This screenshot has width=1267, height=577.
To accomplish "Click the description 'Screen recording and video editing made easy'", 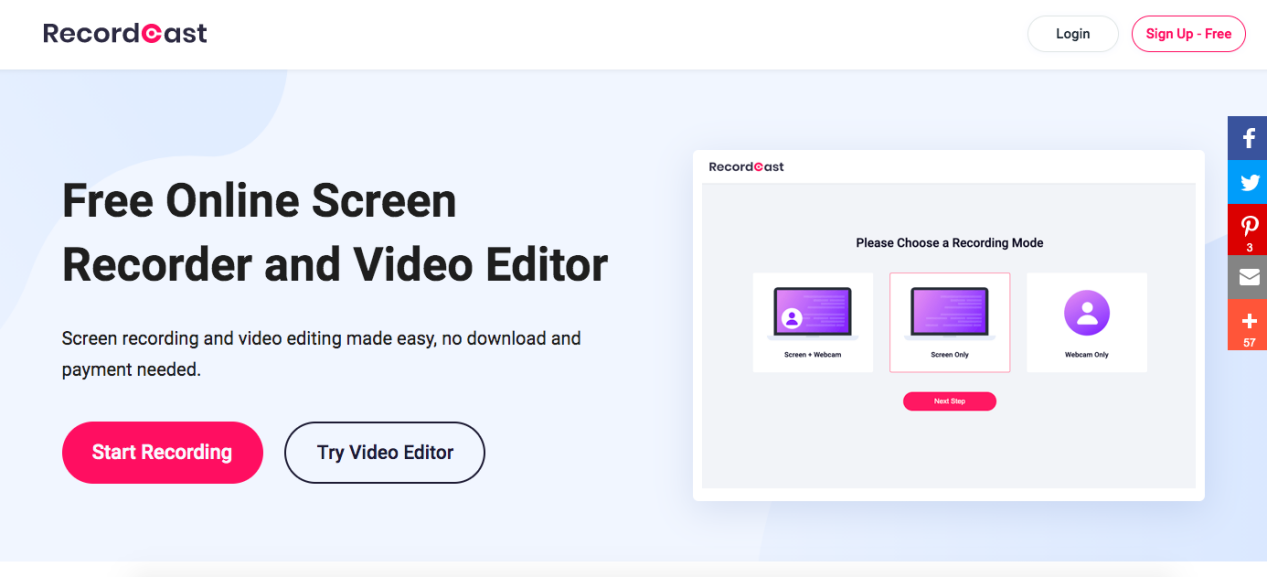I will (321, 354).
